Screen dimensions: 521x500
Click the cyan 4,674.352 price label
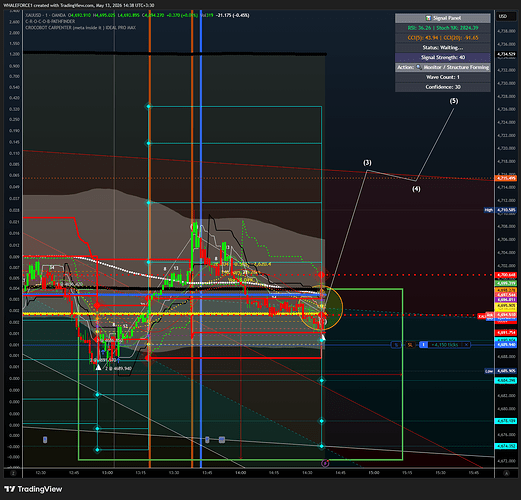(506, 446)
